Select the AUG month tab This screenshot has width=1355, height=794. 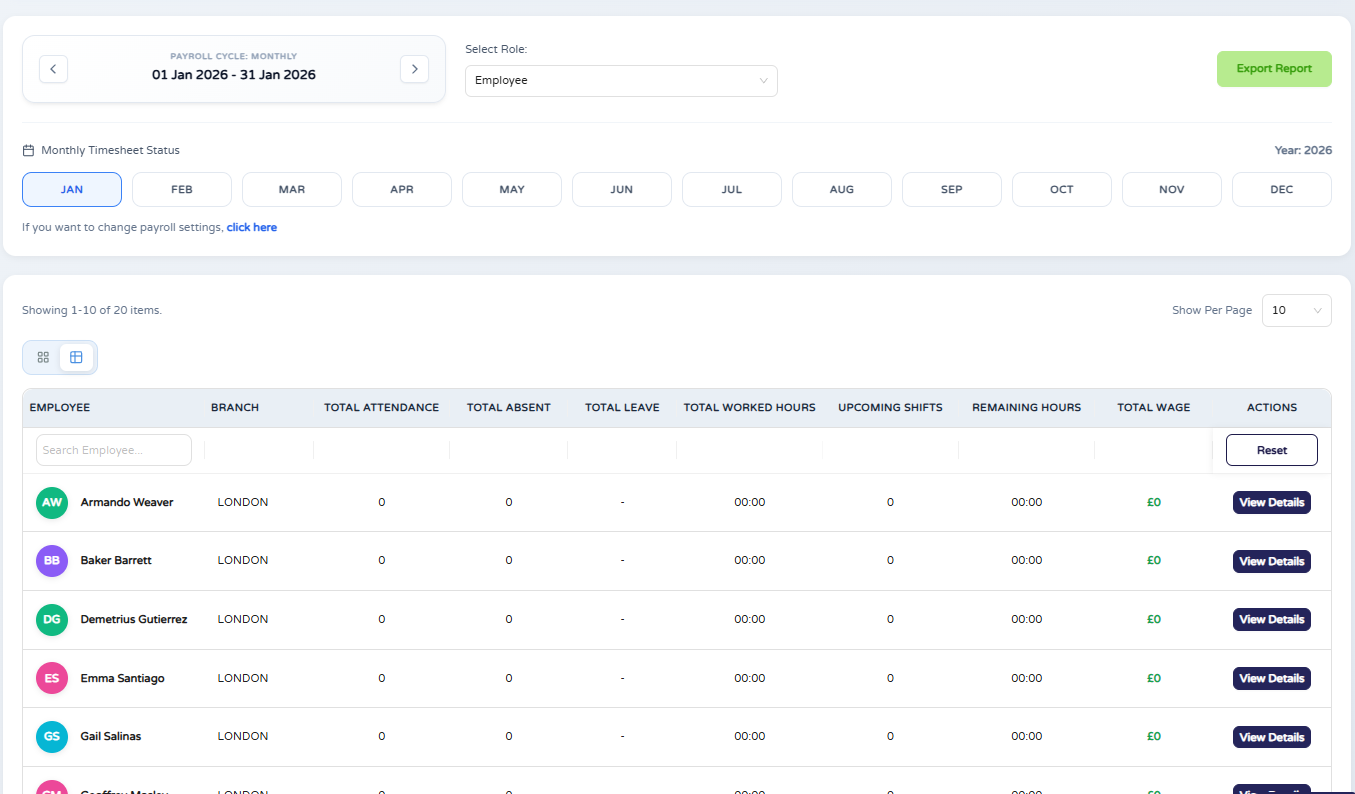tap(842, 189)
